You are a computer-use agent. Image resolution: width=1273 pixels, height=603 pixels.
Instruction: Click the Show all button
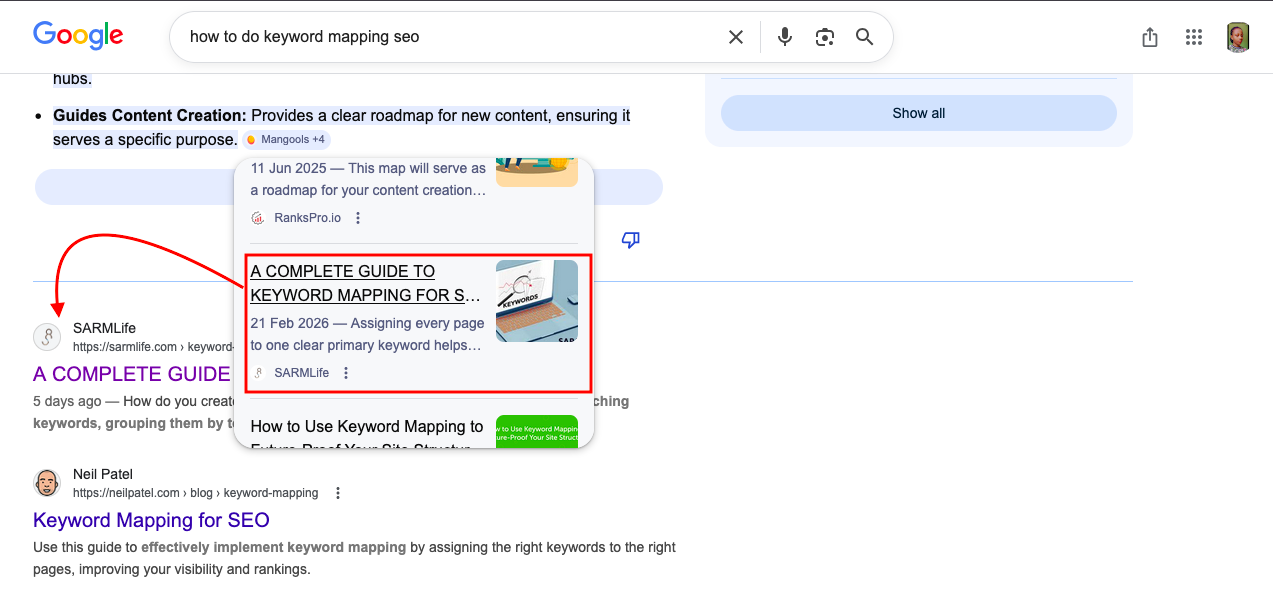pos(917,112)
